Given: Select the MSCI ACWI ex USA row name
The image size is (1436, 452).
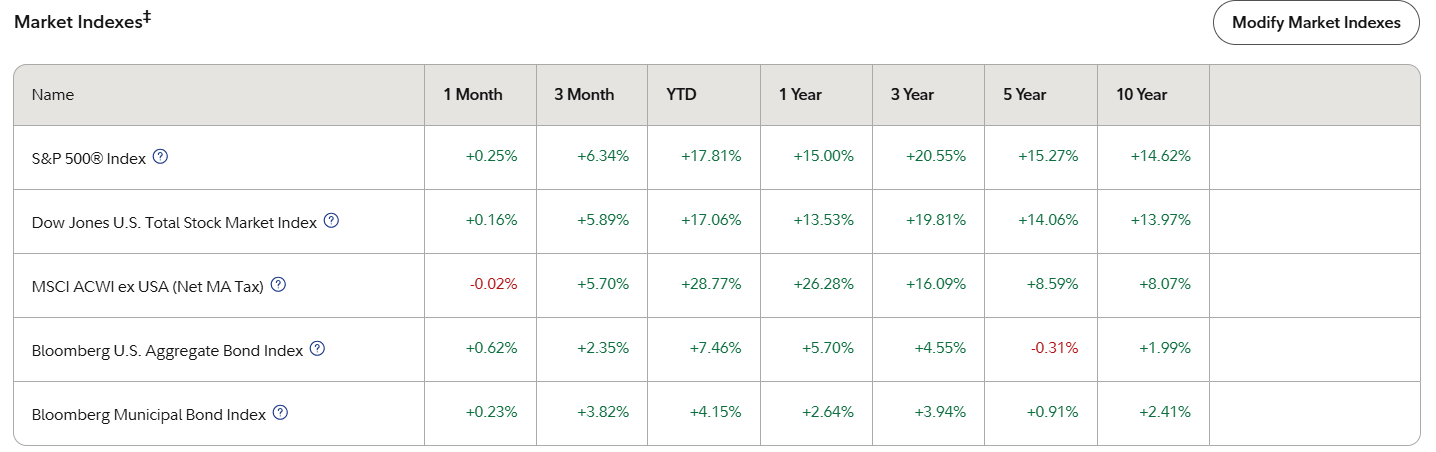Looking at the screenshot, I should [x=147, y=286].
